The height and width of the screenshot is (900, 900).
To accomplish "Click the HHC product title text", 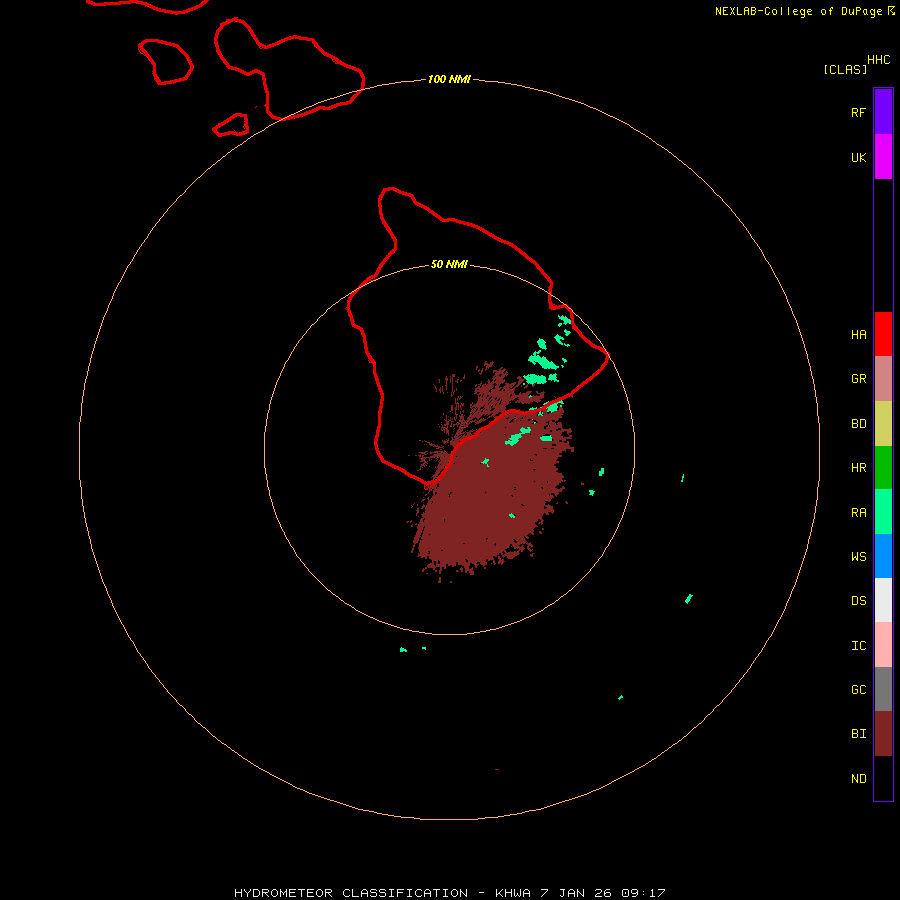I will pyautogui.click(x=878, y=60).
